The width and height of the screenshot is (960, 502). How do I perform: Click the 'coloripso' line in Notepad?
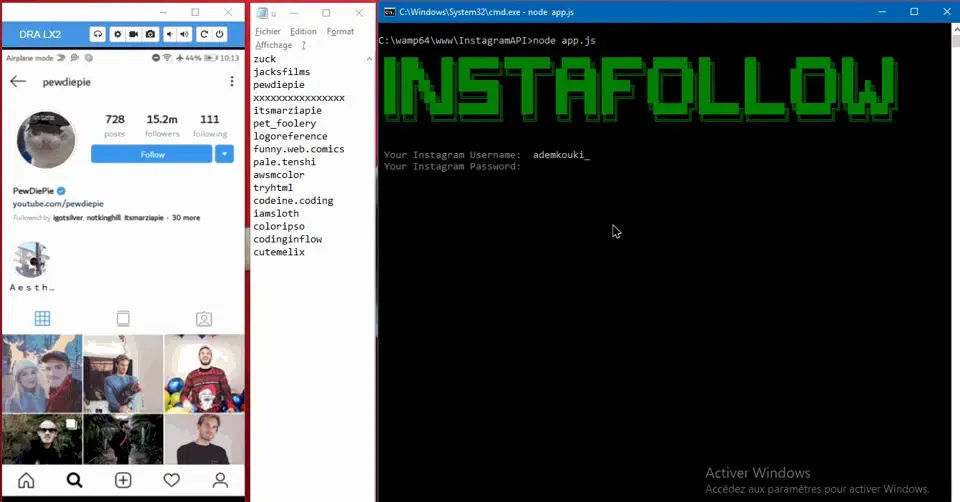pos(279,227)
